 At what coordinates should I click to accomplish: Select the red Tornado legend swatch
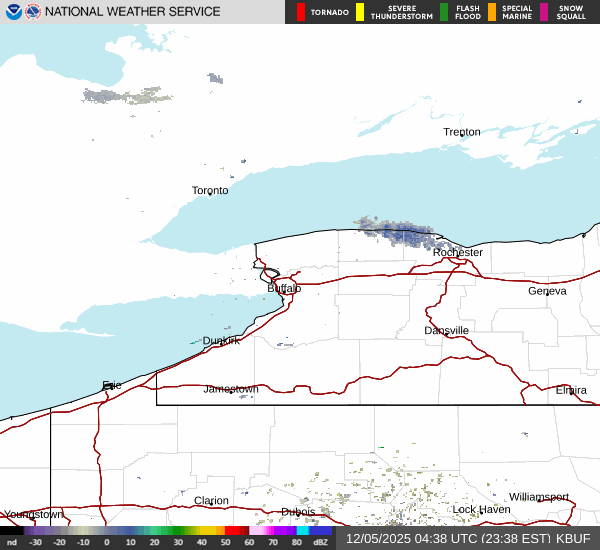[x=301, y=12]
